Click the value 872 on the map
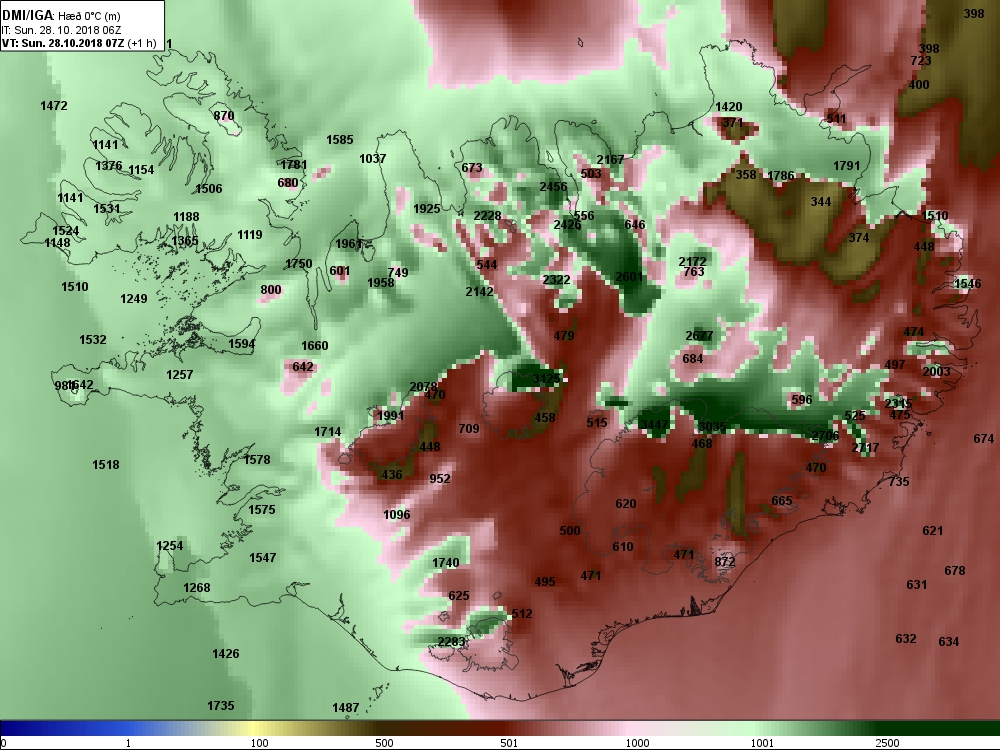 point(725,562)
